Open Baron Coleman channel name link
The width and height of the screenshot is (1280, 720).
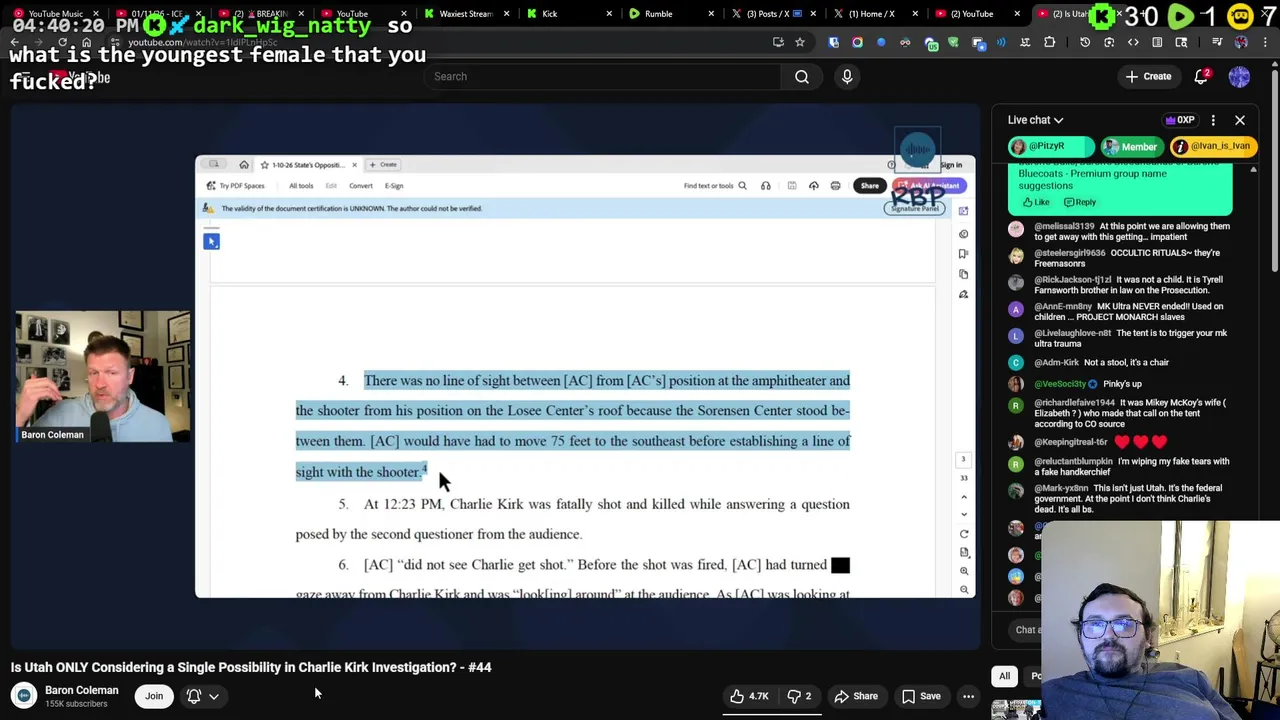click(81, 690)
